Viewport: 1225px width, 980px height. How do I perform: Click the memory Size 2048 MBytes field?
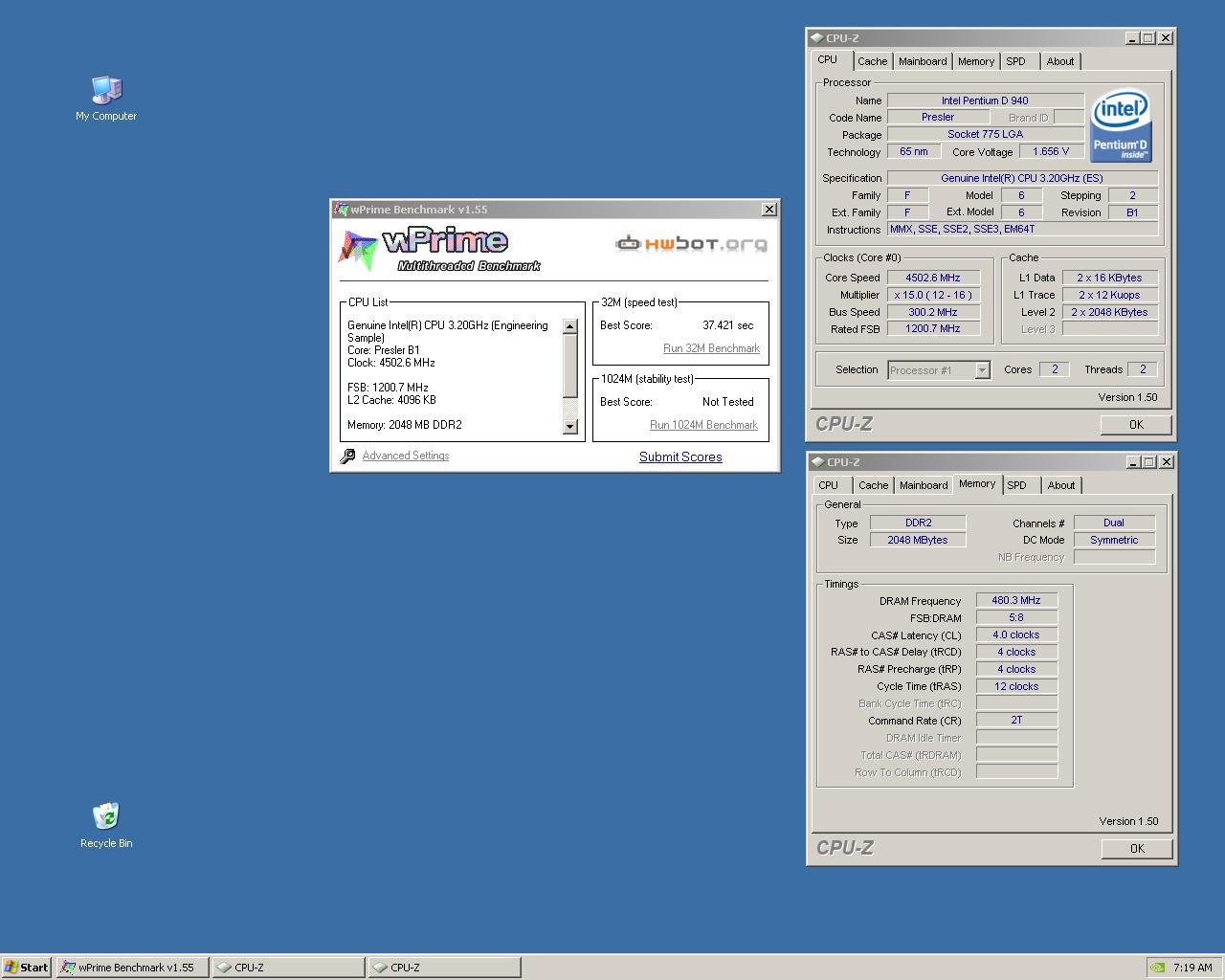pos(918,540)
